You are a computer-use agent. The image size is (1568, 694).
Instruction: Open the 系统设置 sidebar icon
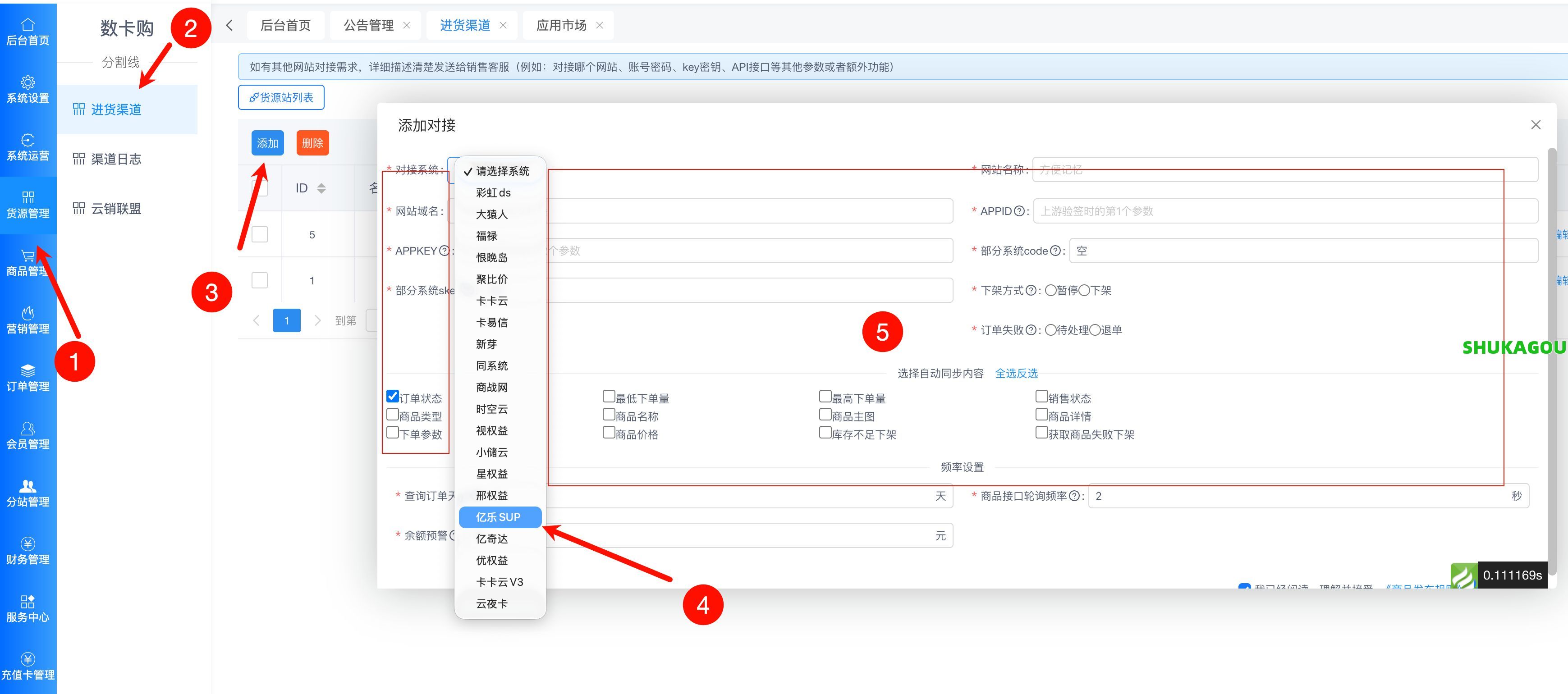[x=28, y=89]
